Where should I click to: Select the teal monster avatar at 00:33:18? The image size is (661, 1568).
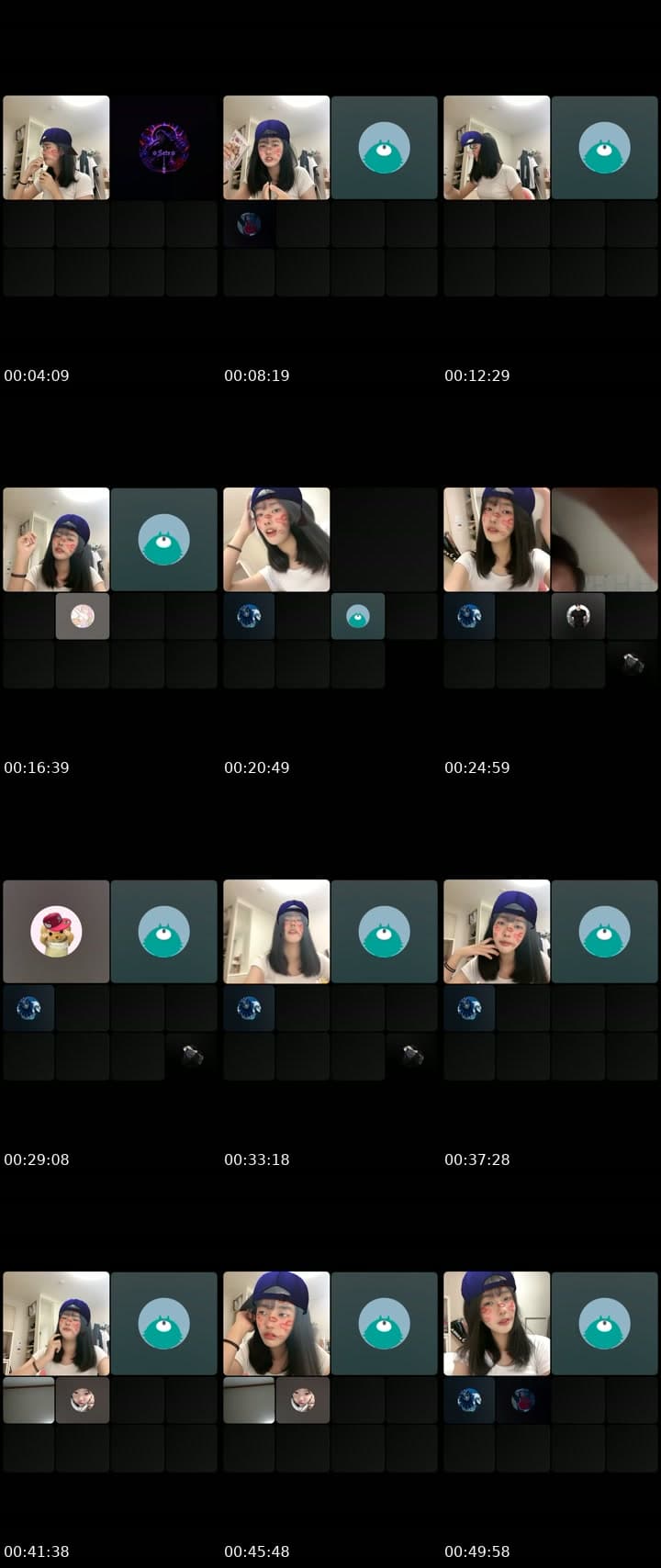point(385,932)
